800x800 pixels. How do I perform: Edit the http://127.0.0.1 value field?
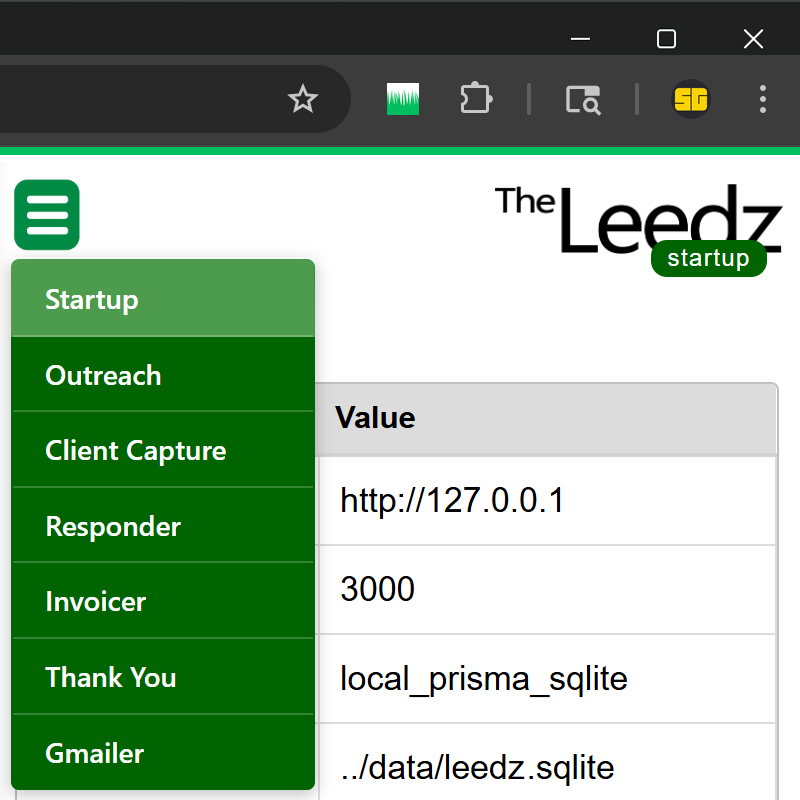tap(547, 500)
